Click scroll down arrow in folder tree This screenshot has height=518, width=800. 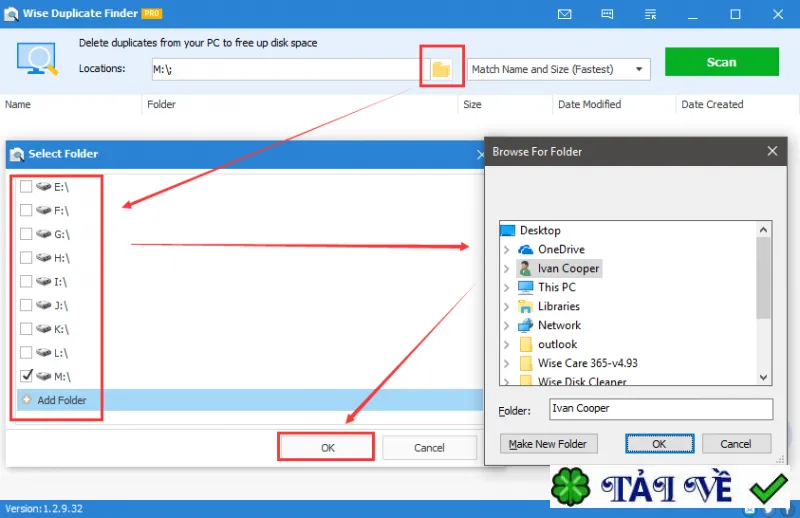763,377
